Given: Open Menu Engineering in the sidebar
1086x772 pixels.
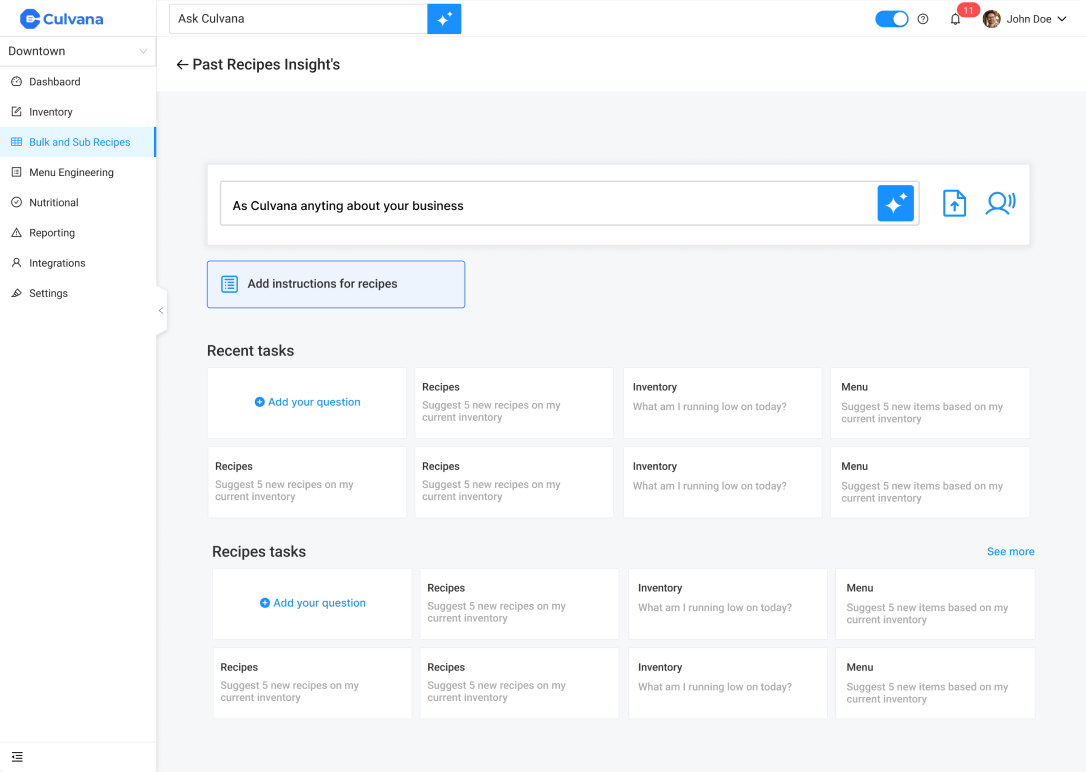Looking at the screenshot, I should [x=71, y=172].
